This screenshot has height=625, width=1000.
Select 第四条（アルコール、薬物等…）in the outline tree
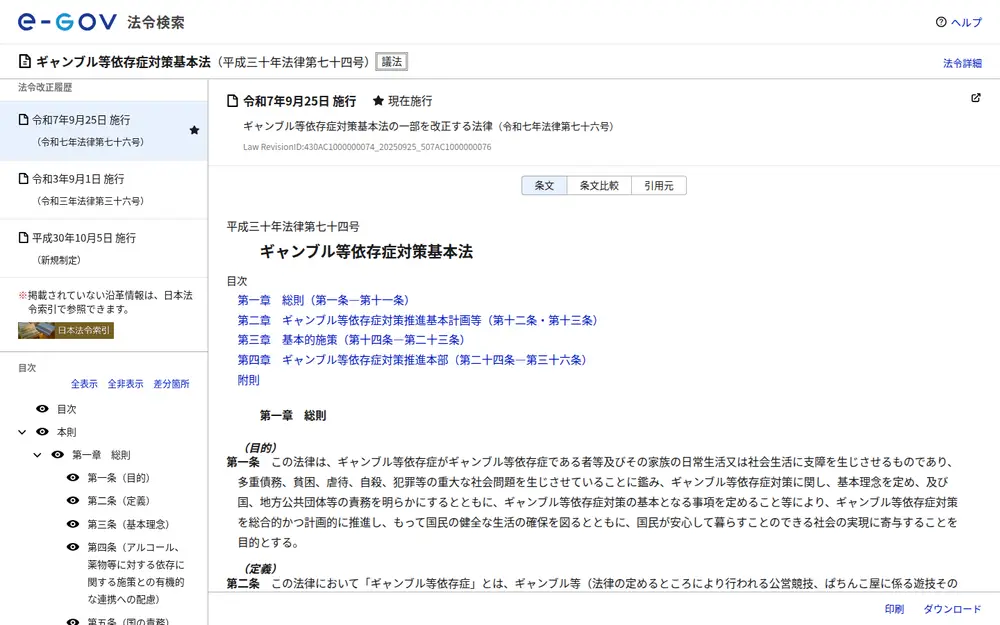click(x=136, y=573)
